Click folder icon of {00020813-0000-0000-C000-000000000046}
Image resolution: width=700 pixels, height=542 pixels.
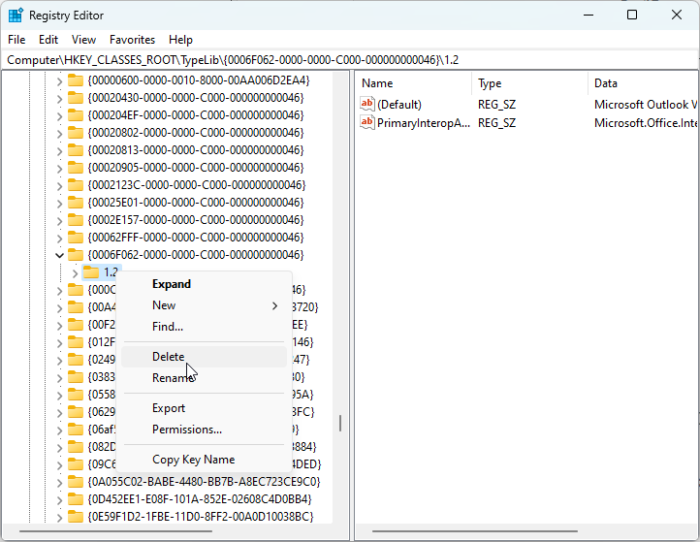pyautogui.click(x=75, y=150)
